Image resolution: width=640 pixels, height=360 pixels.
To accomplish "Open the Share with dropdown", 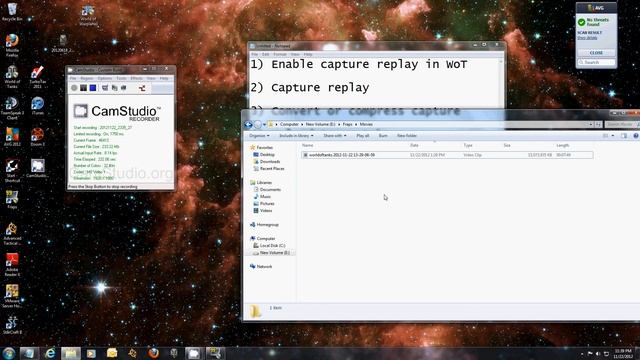I will 334,136.
